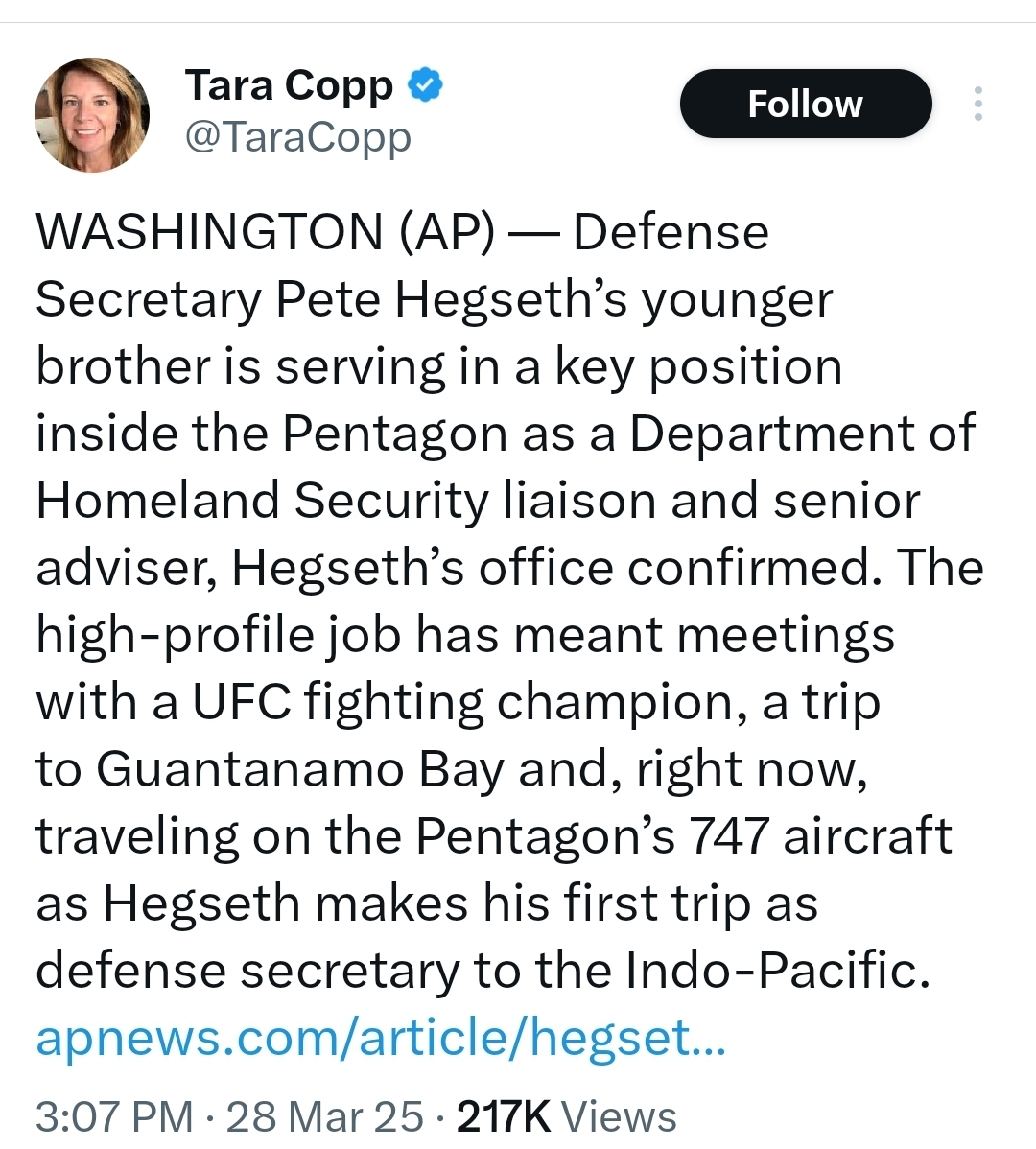The height and width of the screenshot is (1149, 1036).
Task: Click the 3:07 PM timestamp
Action: [113, 1116]
